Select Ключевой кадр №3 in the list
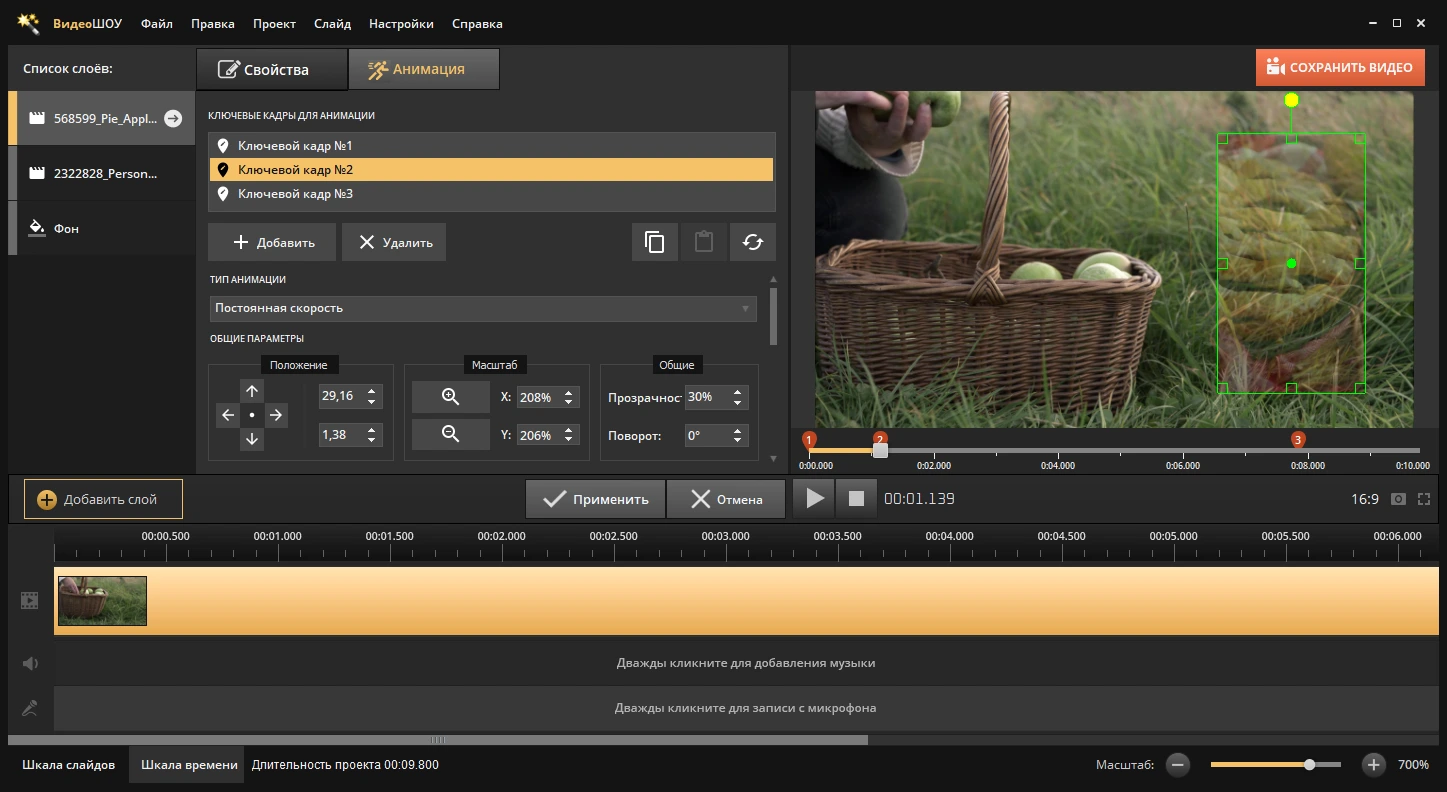 click(x=491, y=194)
